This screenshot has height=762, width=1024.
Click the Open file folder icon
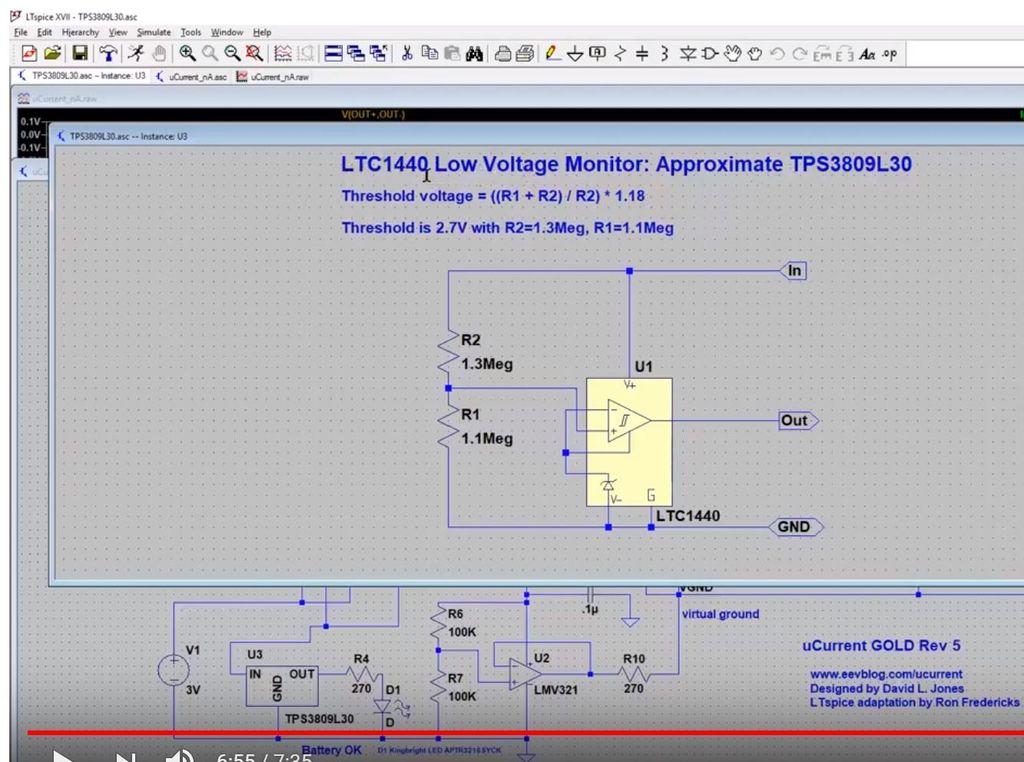point(53,54)
